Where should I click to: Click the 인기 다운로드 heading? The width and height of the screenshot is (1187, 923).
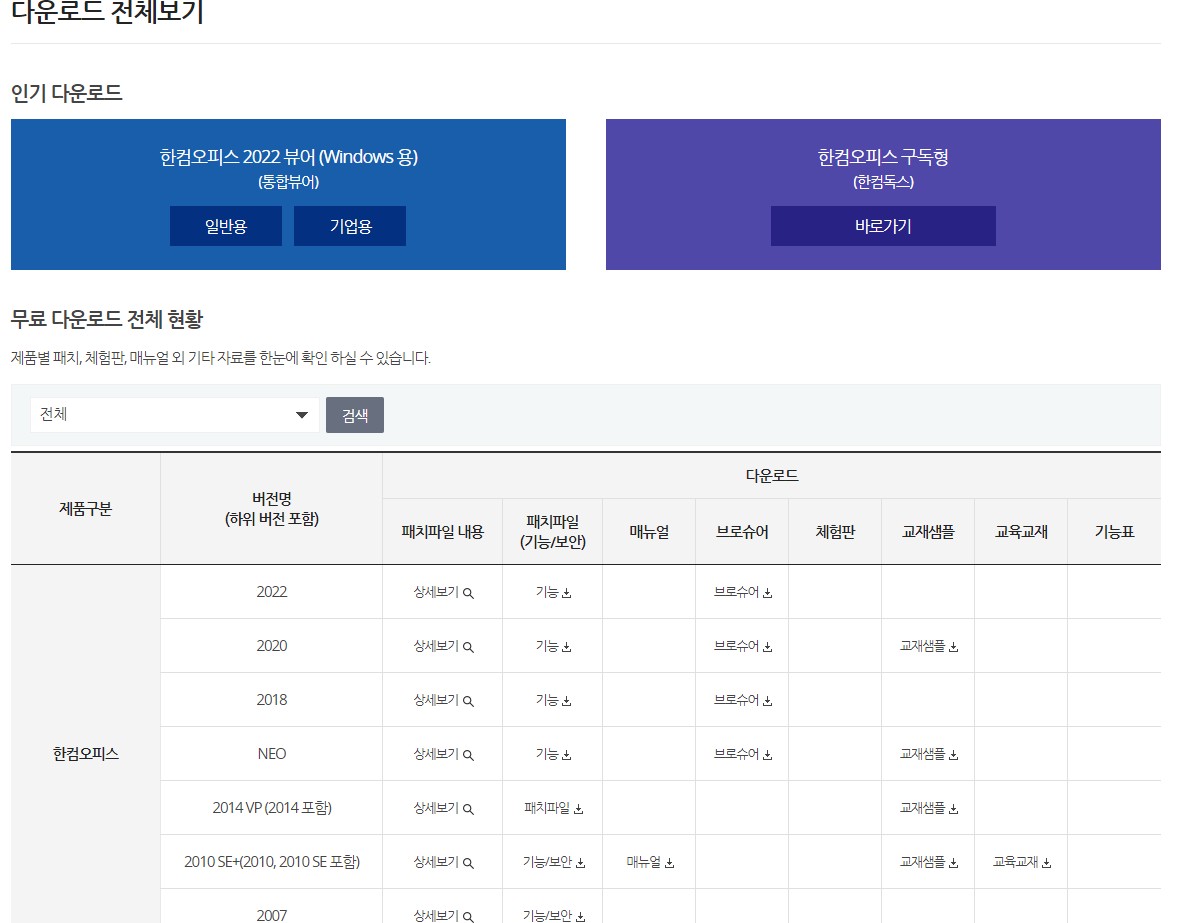pyautogui.click(x=67, y=93)
